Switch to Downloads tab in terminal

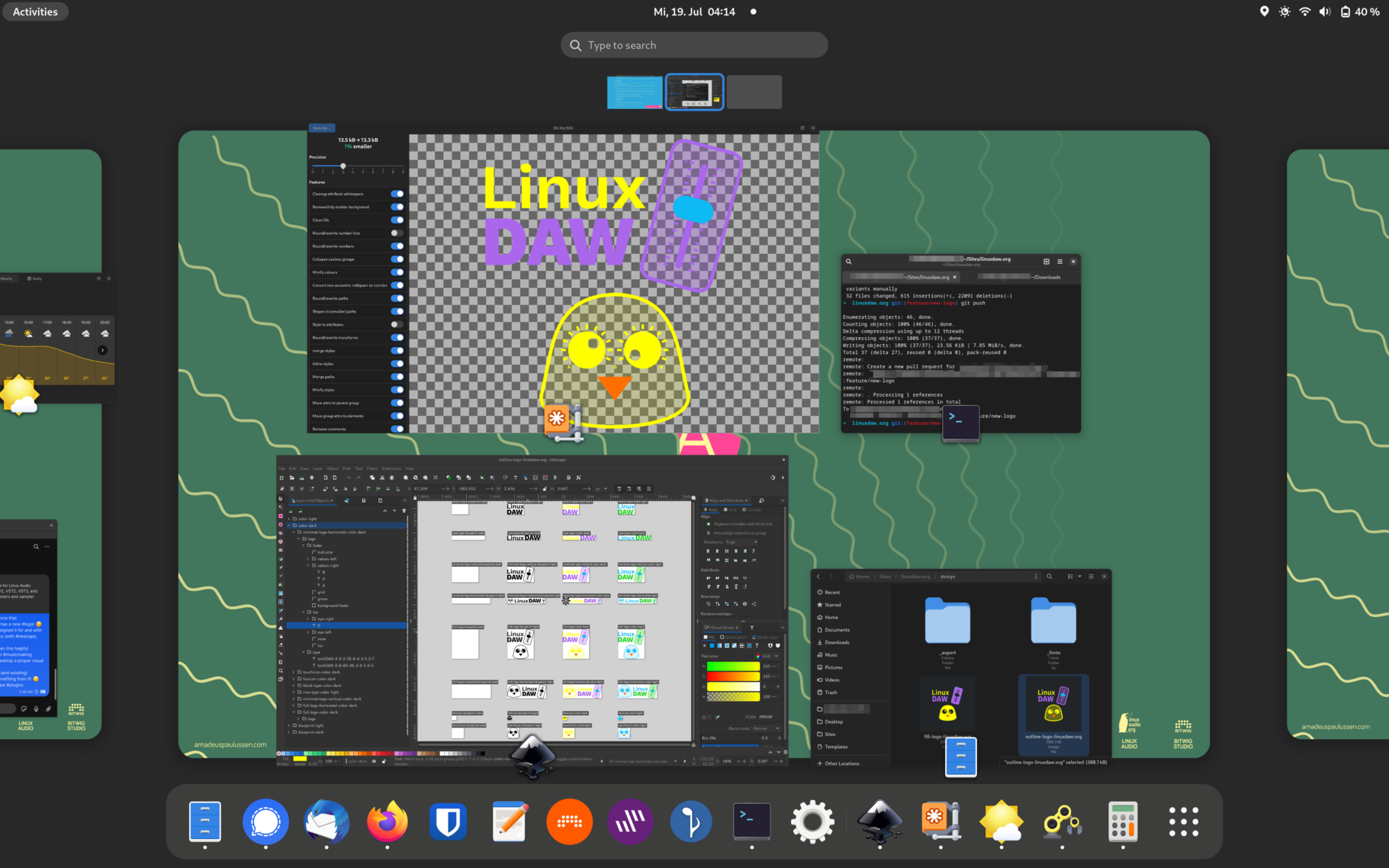1020,277
